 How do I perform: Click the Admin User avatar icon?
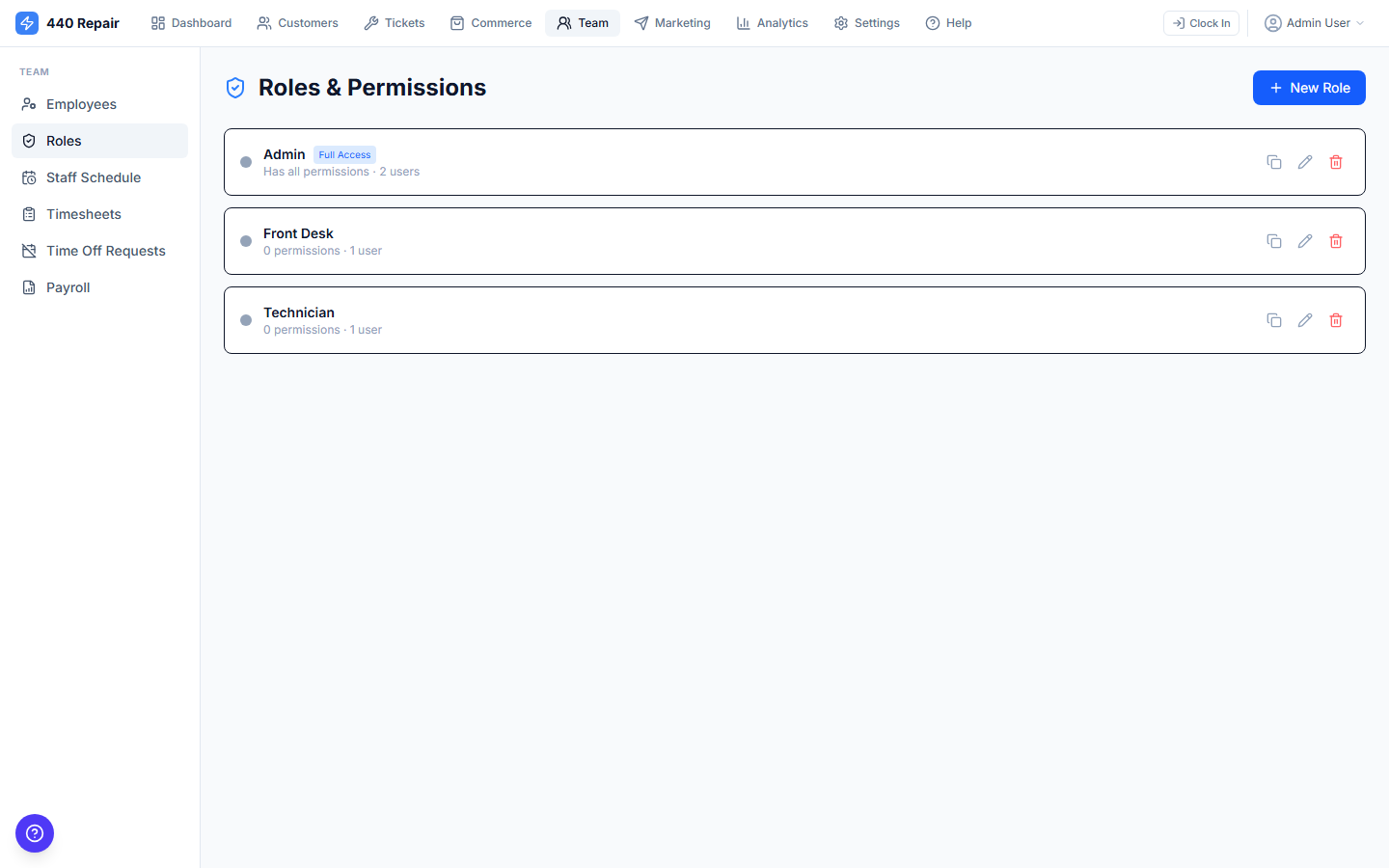click(1272, 22)
